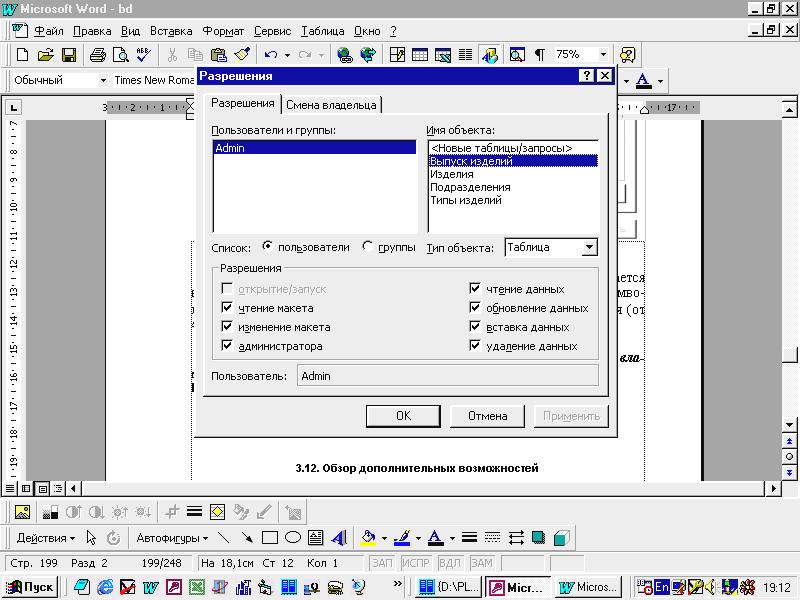Open the Office Assistant help icon
Screen dimensions: 800x600
(627, 55)
